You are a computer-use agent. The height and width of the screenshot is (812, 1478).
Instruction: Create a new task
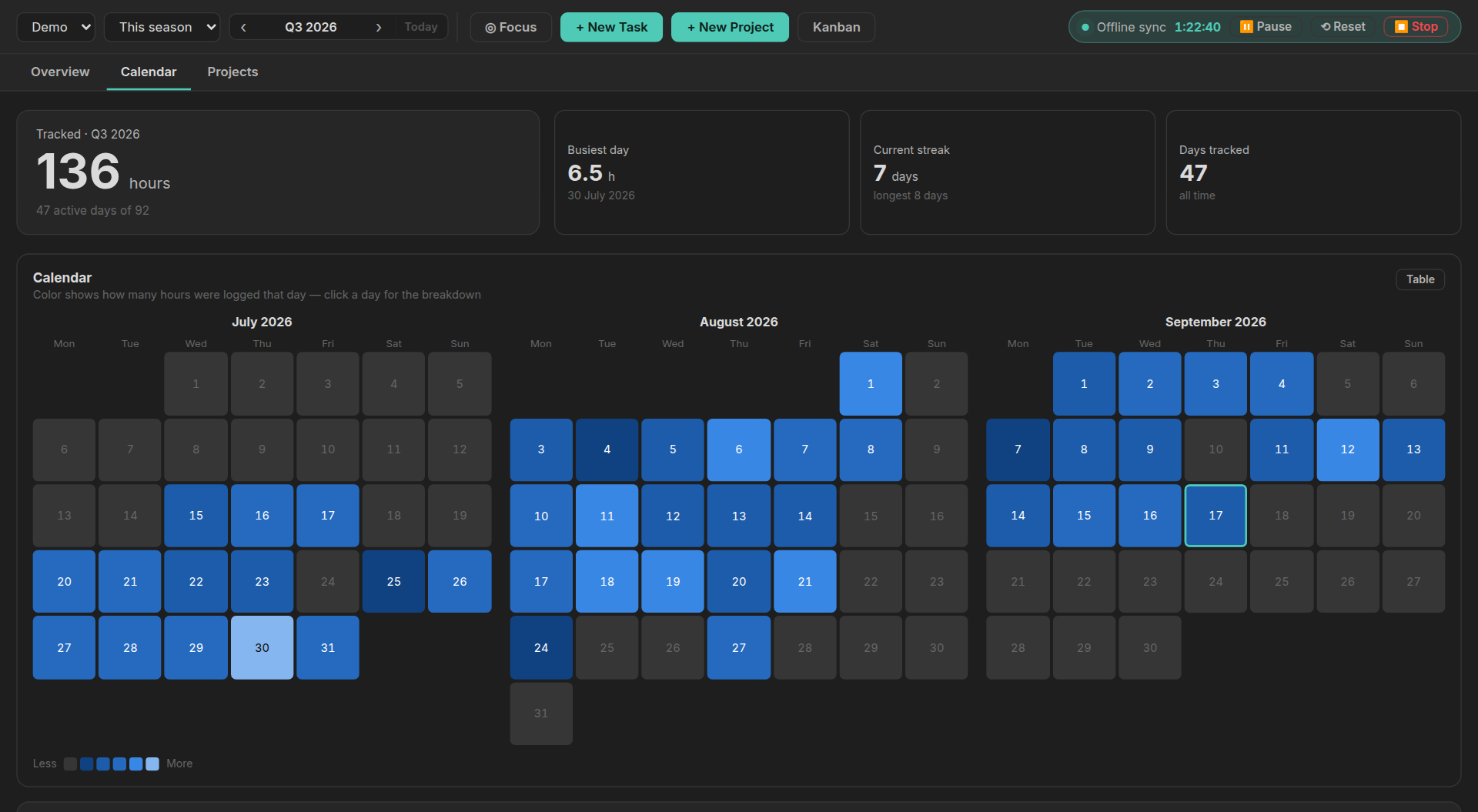coord(611,27)
